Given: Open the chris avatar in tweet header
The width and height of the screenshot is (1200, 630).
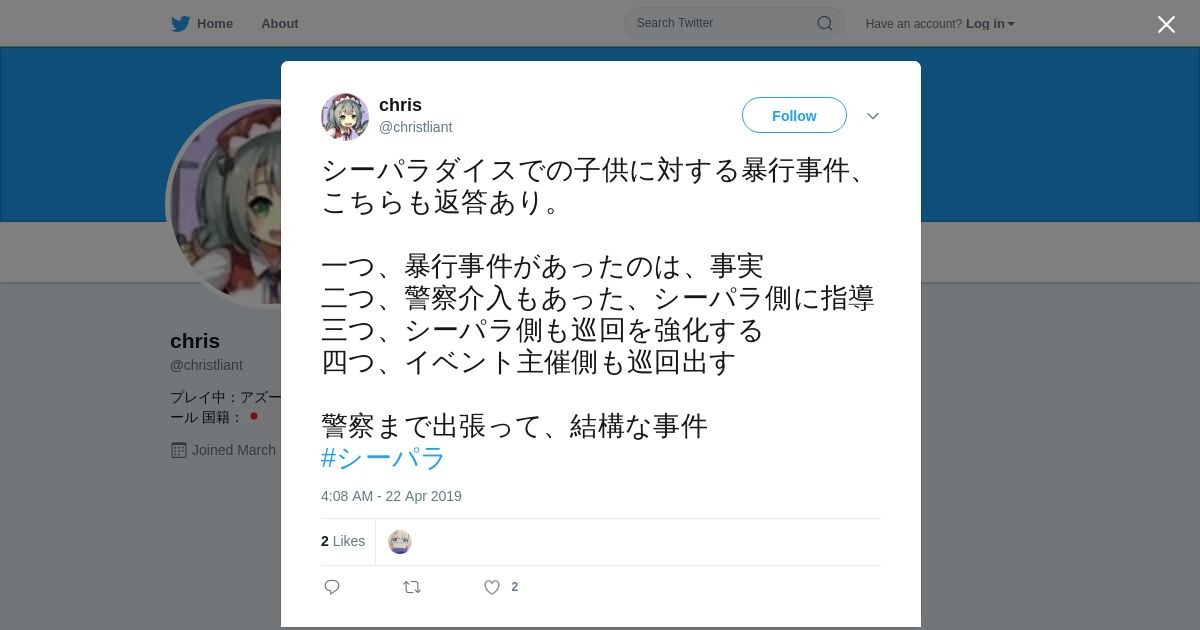Looking at the screenshot, I should click(345, 117).
